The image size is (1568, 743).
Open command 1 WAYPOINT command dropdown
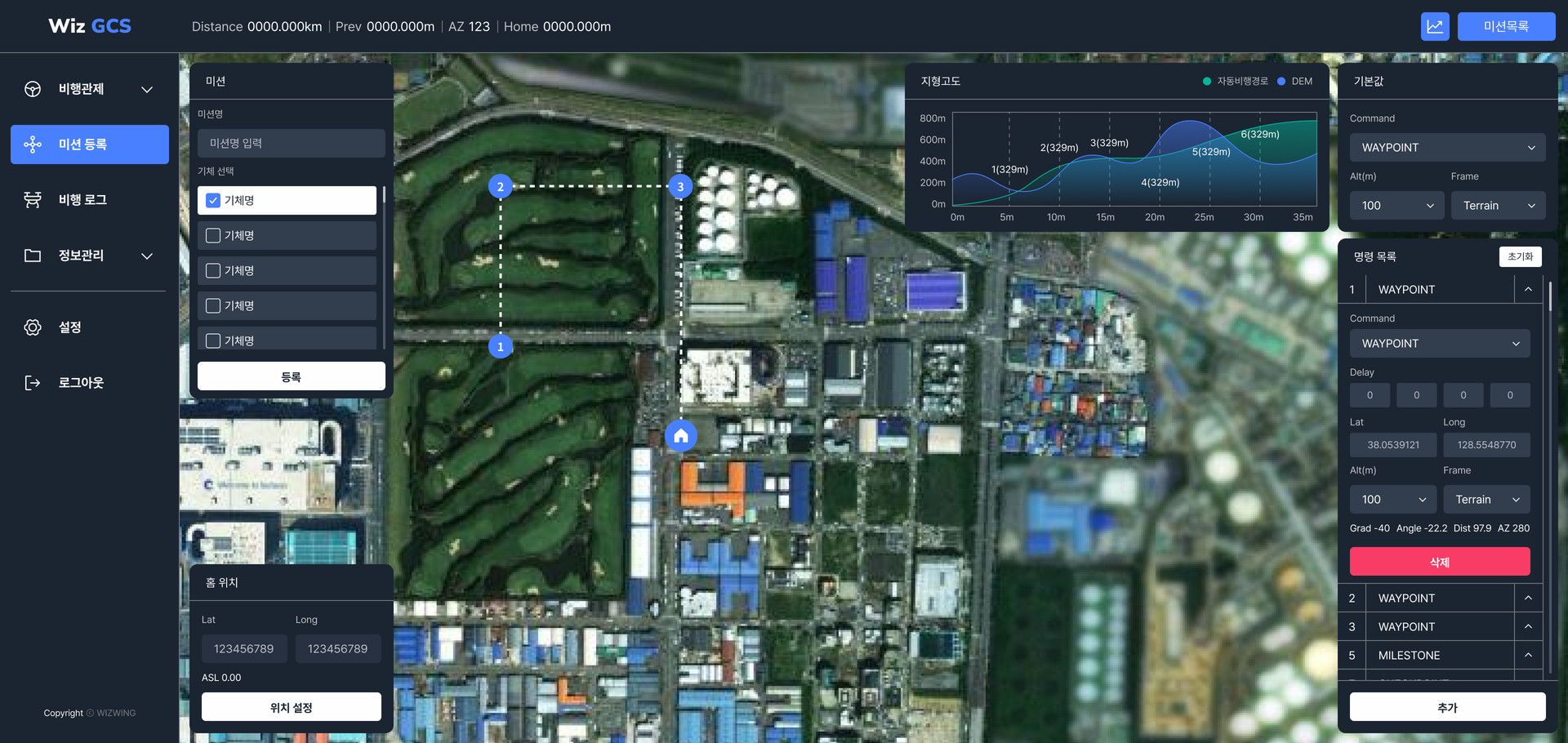(x=1440, y=344)
